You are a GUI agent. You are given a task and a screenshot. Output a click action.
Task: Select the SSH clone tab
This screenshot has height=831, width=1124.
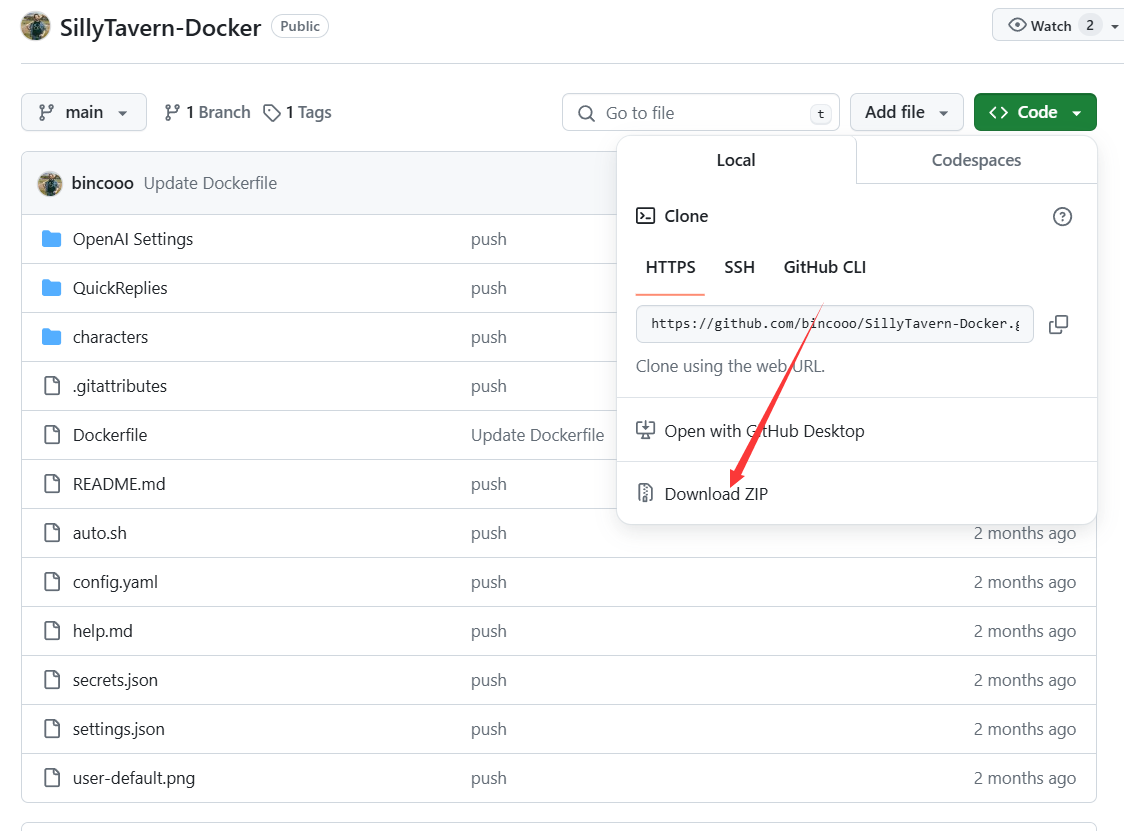coord(739,267)
